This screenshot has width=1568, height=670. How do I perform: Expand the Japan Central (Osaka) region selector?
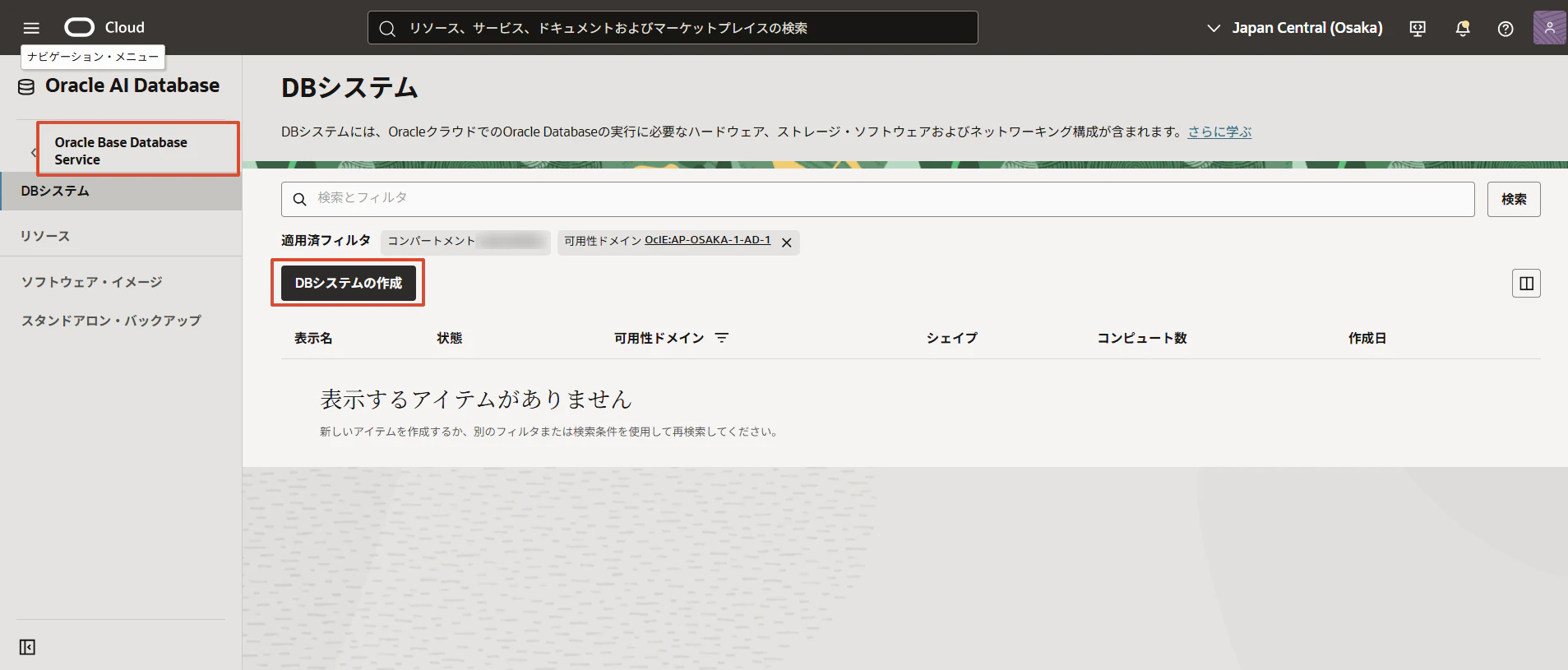[1294, 28]
